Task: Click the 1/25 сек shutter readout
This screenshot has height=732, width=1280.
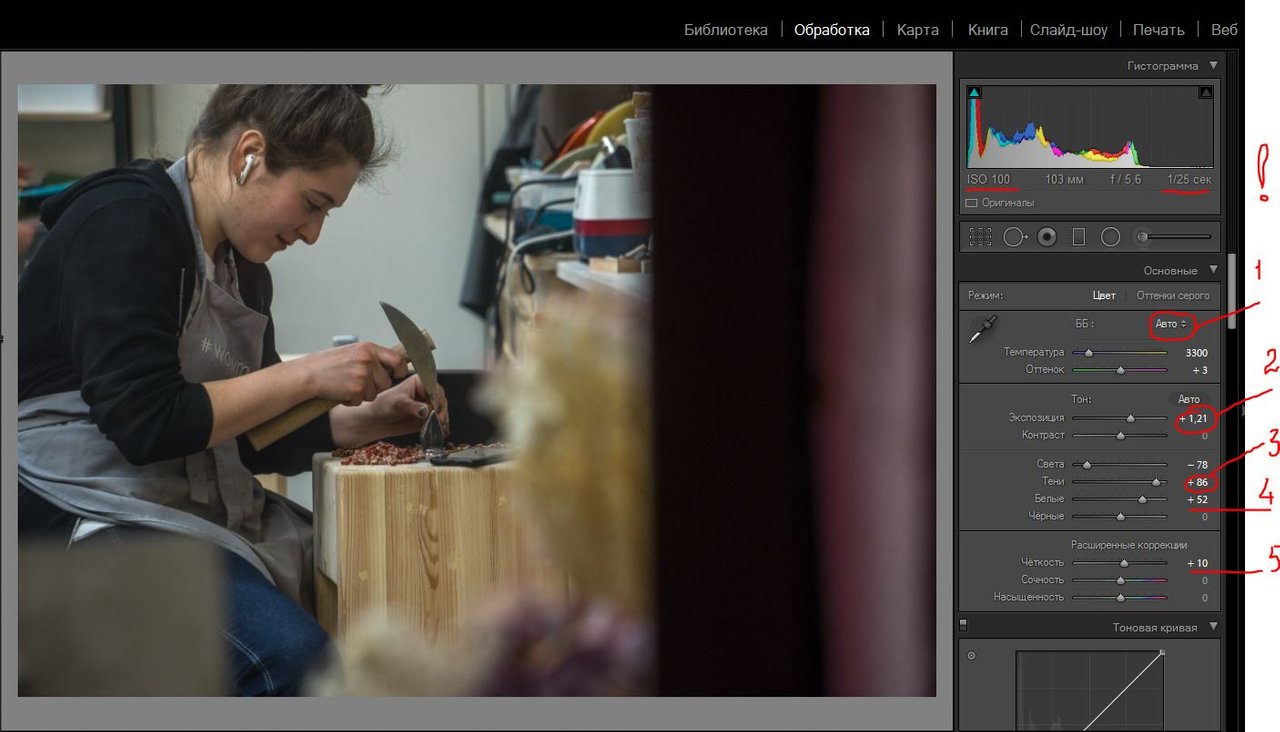Action: [1188, 179]
